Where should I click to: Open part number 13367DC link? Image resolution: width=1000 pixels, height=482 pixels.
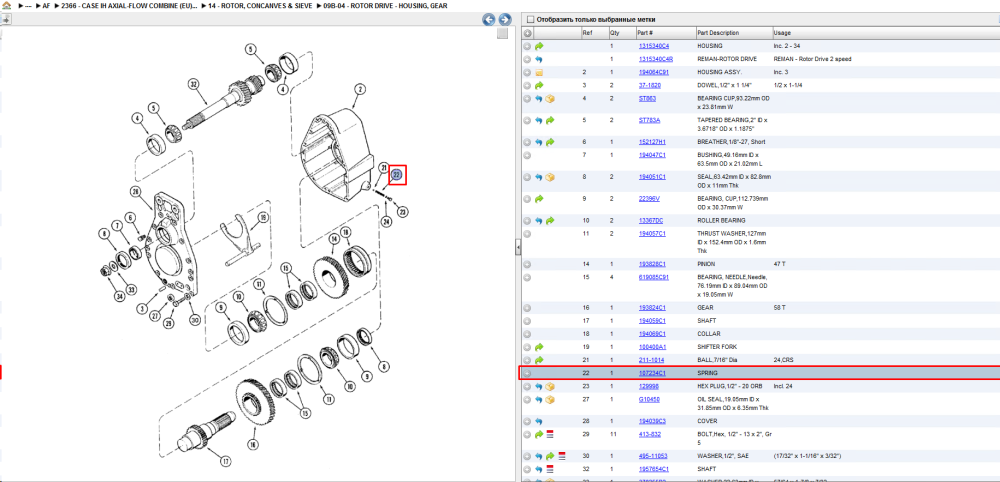click(650, 221)
